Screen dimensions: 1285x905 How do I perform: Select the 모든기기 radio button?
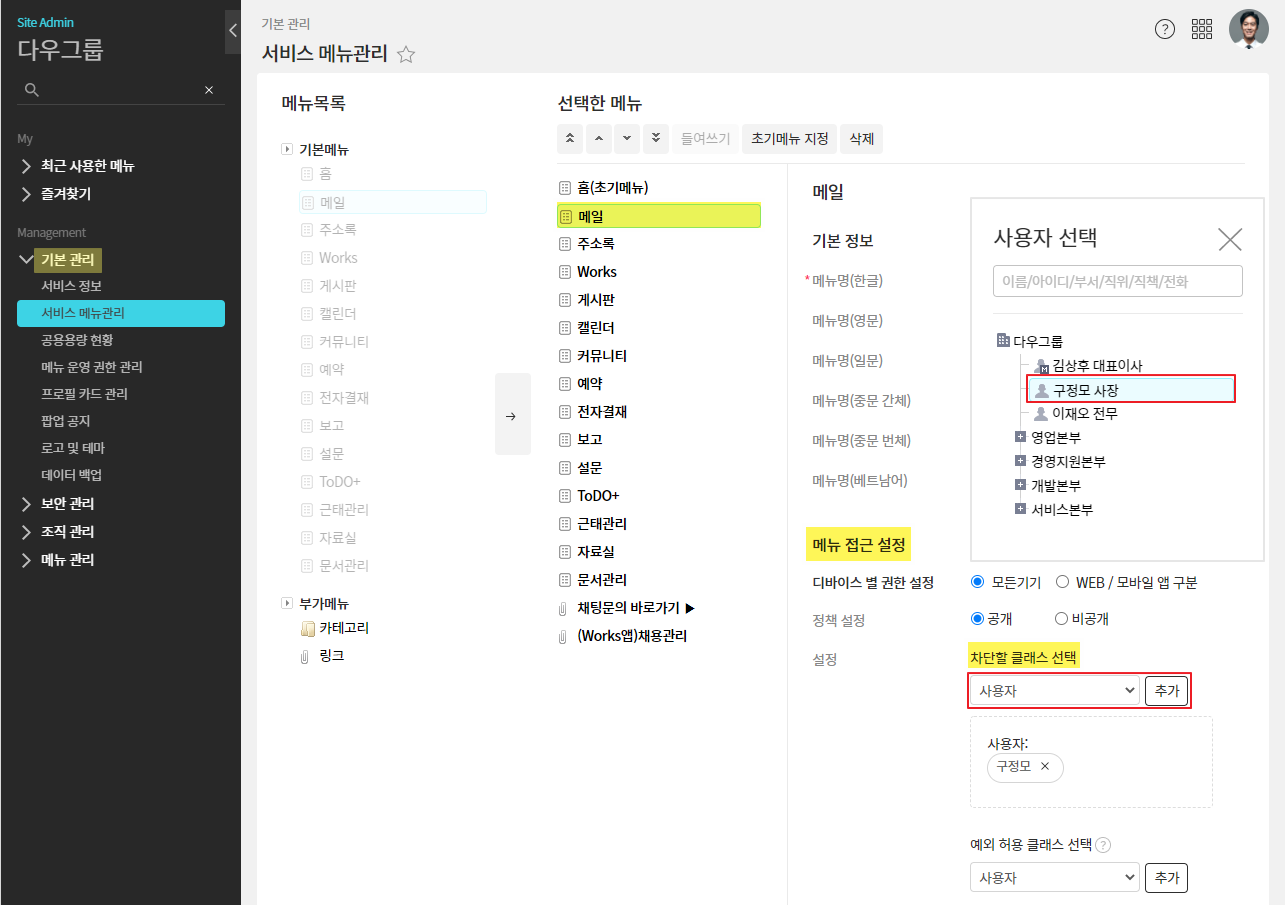978,582
